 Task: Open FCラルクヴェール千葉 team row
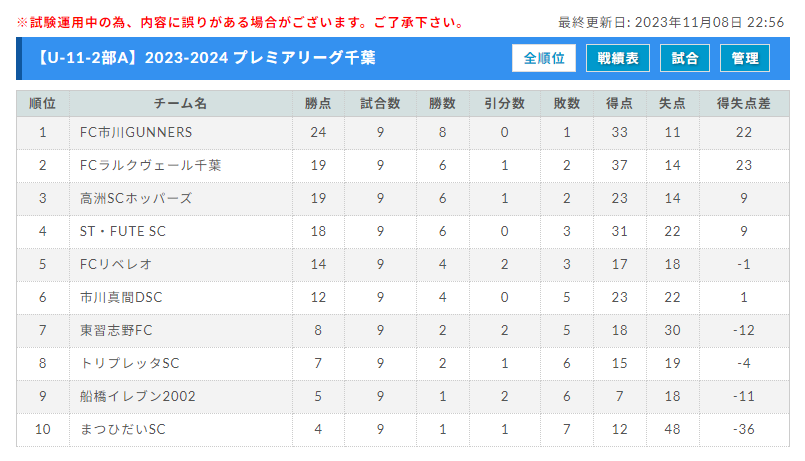coord(150,165)
